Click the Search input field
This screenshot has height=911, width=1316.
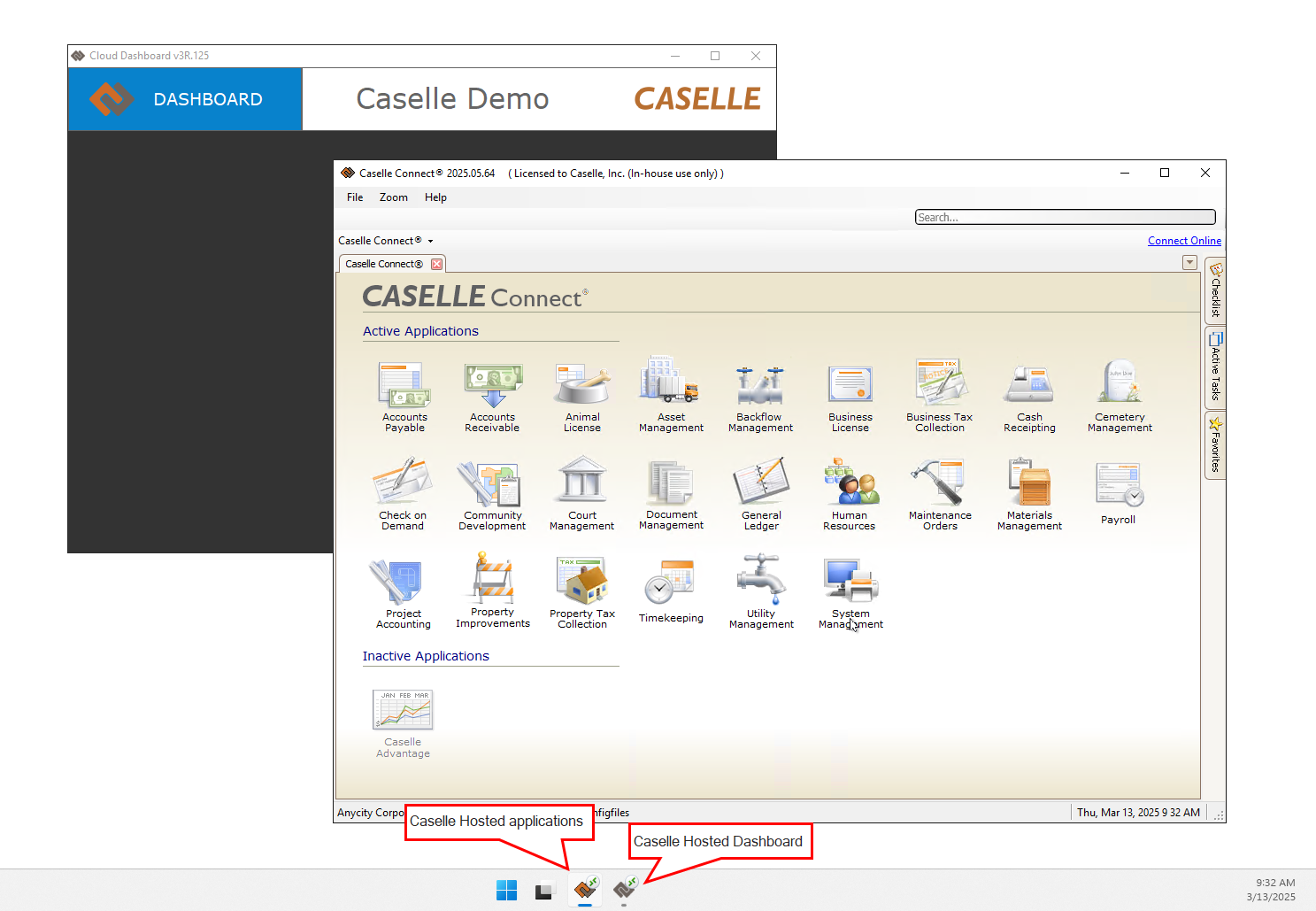[1065, 217]
